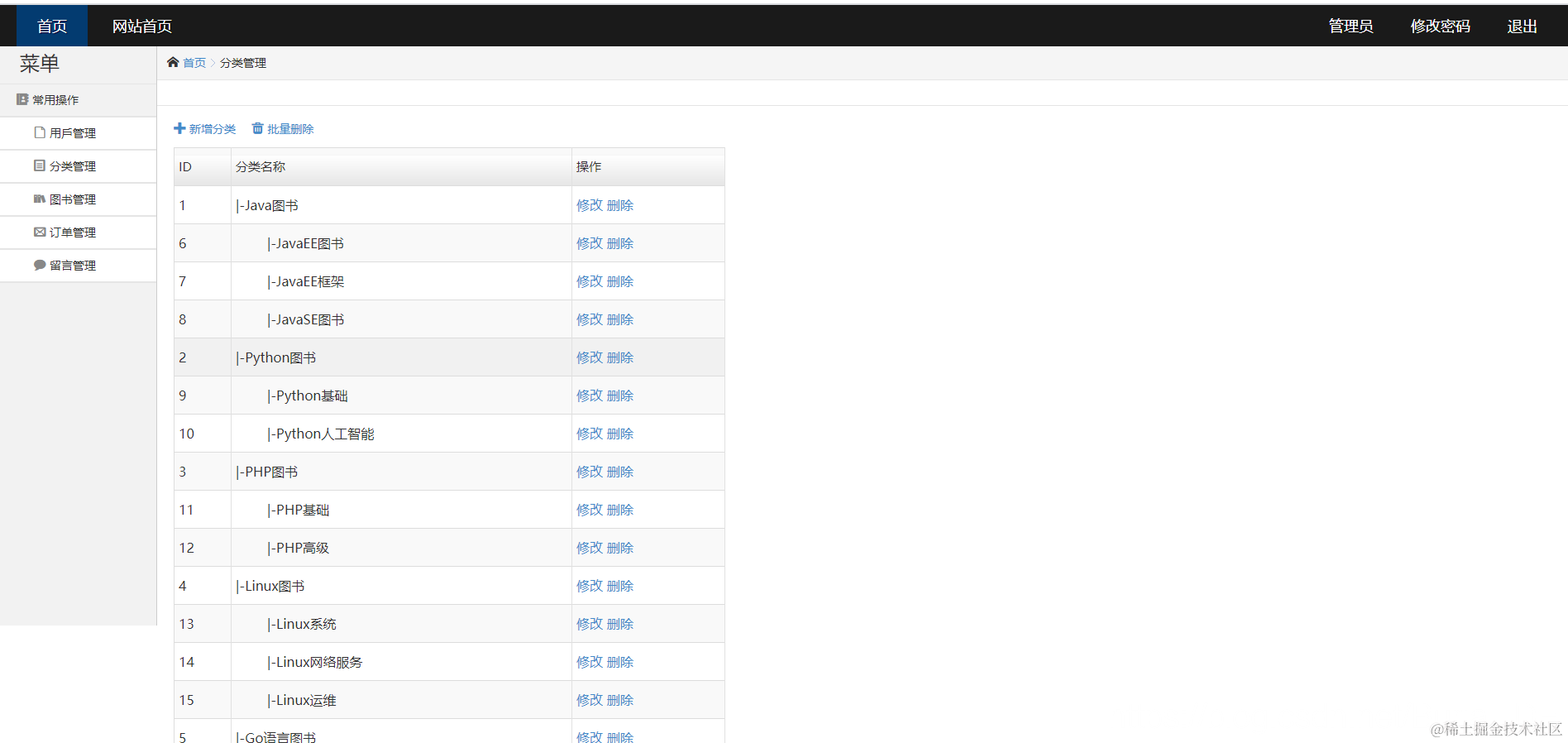Click 删除 for Linux系统 row
The width and height of the screenshot is (1568, 743).
(620, 624)
